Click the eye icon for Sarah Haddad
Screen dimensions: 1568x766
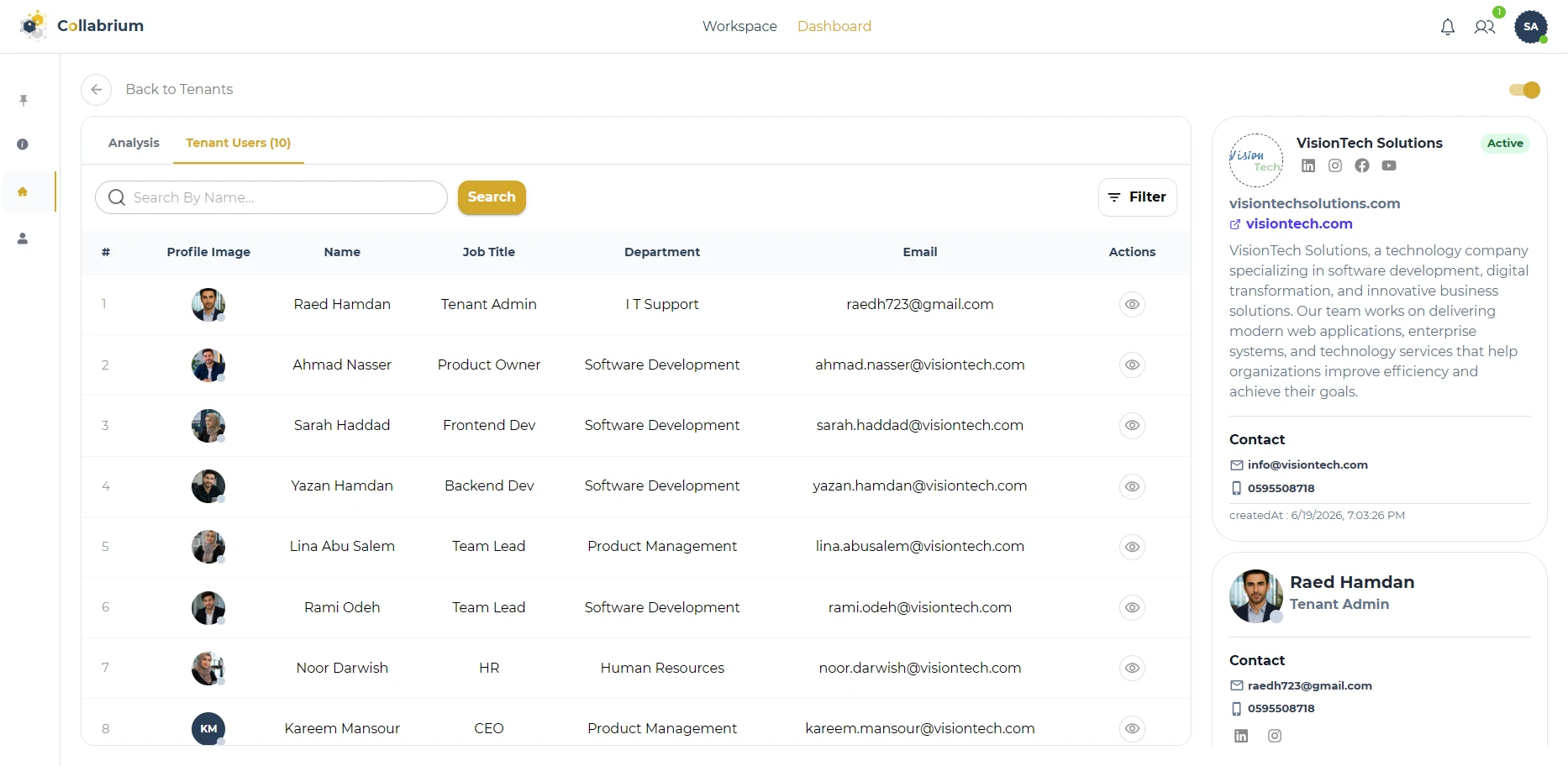pyautogui.click(x=1133, y=425)
